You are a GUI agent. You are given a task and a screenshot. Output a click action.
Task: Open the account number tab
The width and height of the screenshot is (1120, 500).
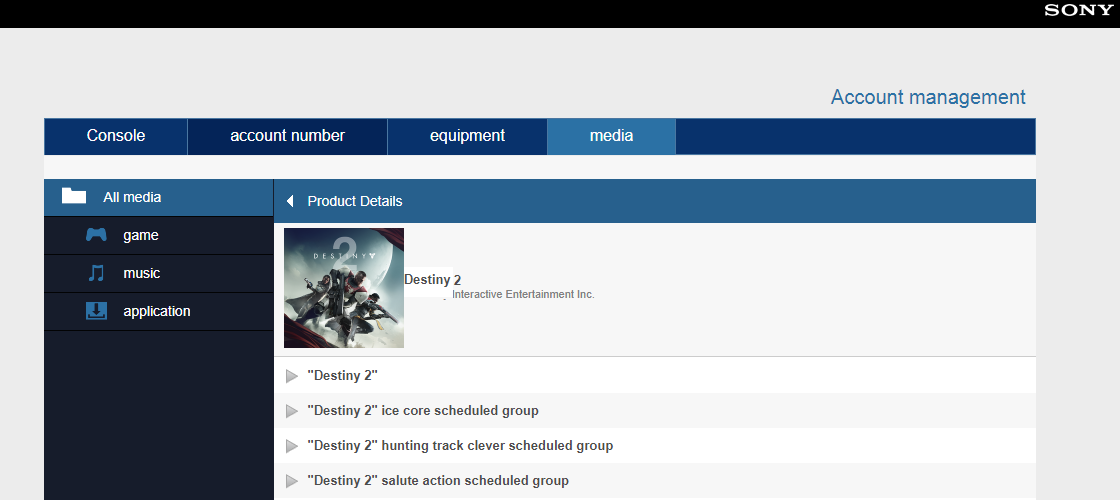287,136
